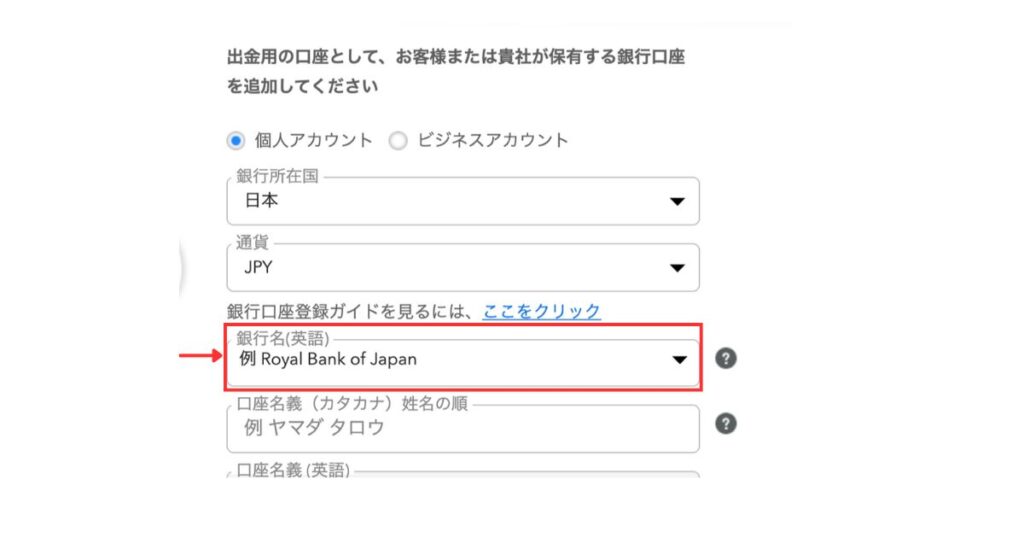Select the ビジネスアカウント radio button
Image resolution: width=1024 pixels, height=538 pixels.
pos(398,140)
